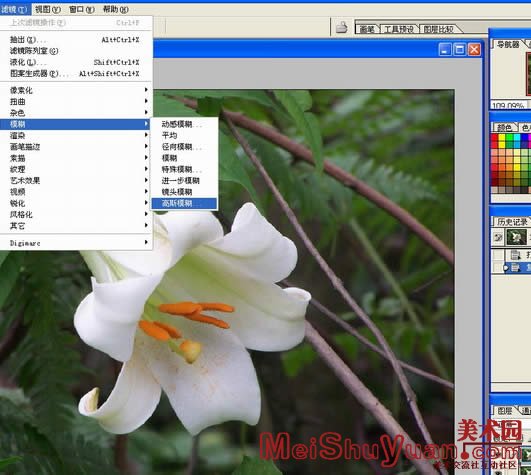
Task: Expand the 素描 submenu arrow
Action: pyautogui.click(x=146, y=158)
